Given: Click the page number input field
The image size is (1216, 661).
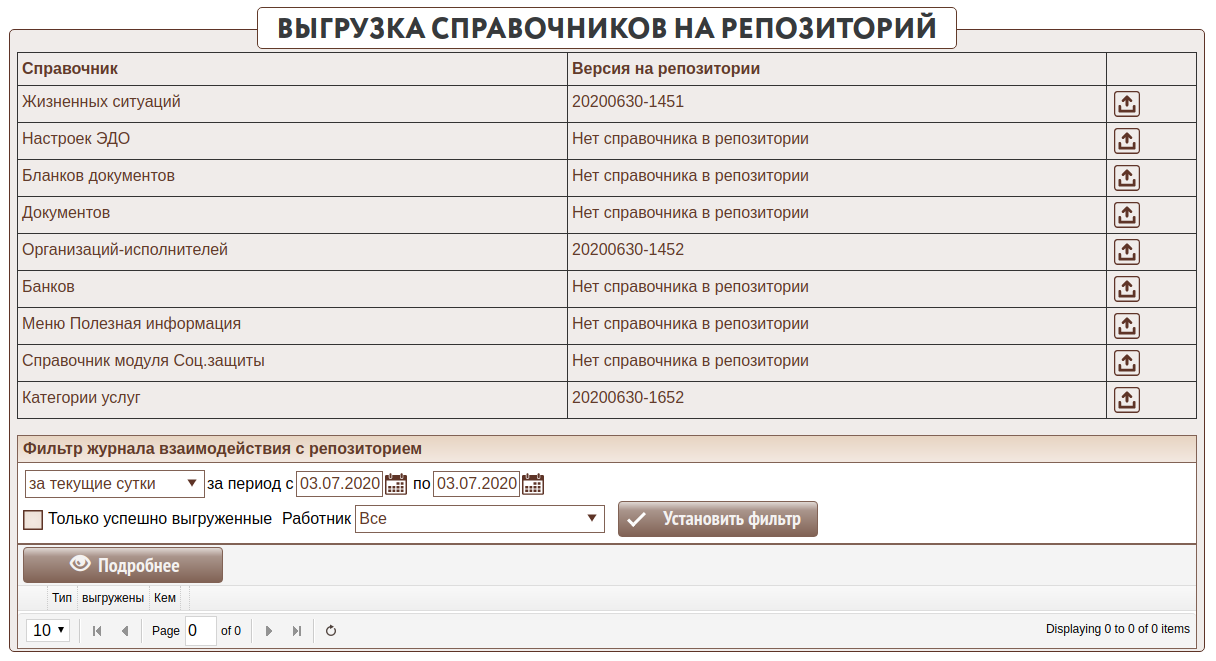Looking at the screenshot, I should (200, 631).
